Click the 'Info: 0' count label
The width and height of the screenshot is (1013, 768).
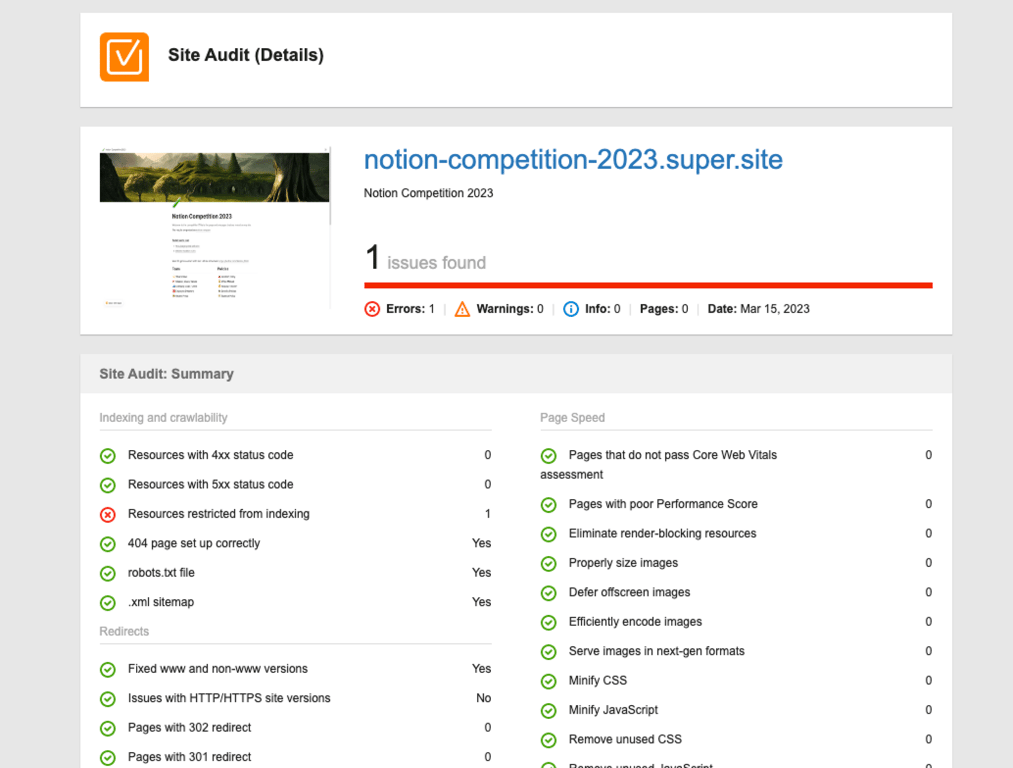click(x=603, y=309)
